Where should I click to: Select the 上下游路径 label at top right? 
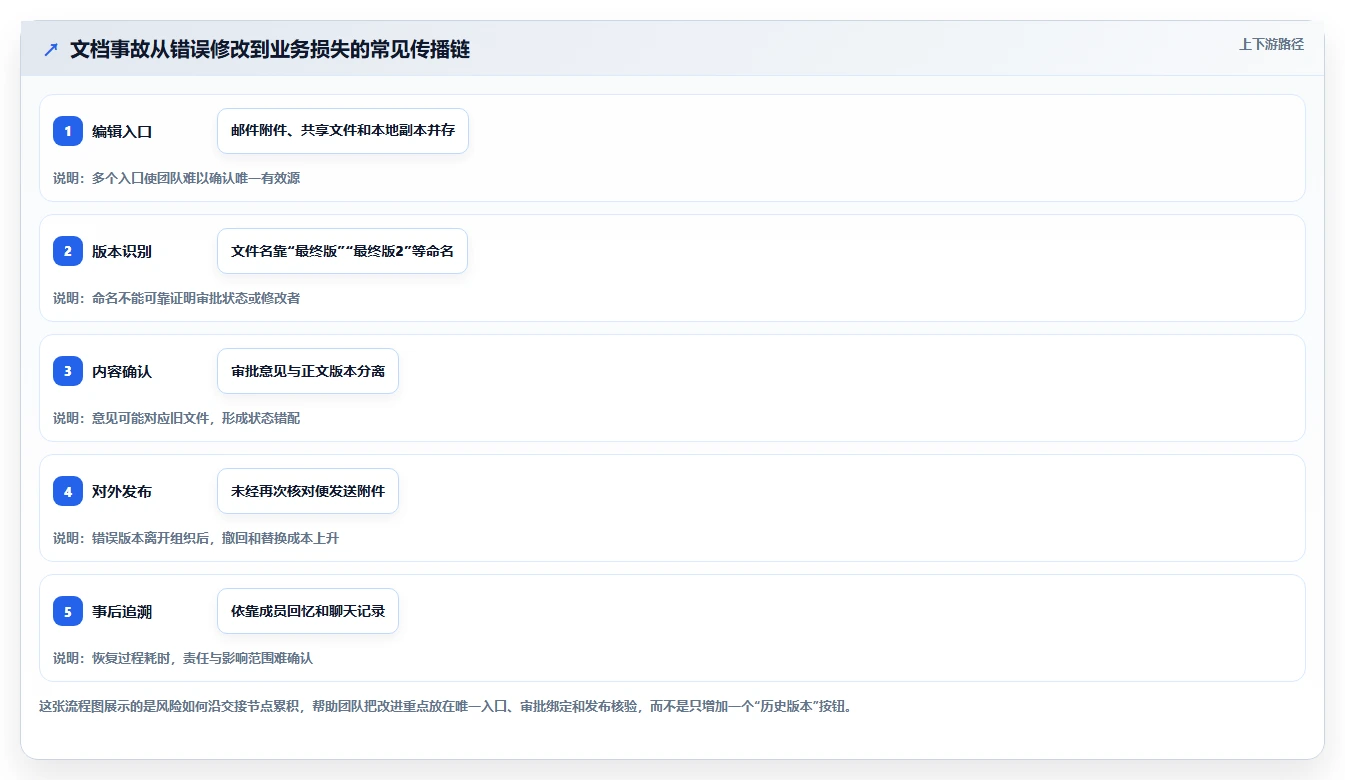1271,44
